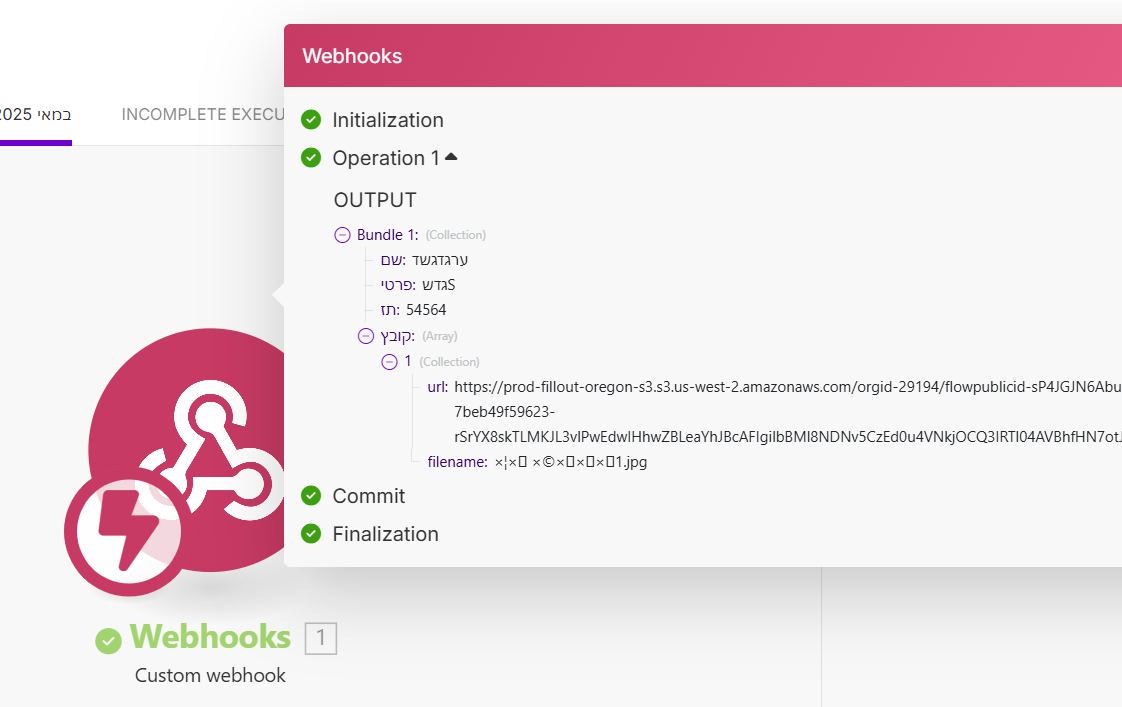Select the במאי 2025 tab

pos(36,114)
